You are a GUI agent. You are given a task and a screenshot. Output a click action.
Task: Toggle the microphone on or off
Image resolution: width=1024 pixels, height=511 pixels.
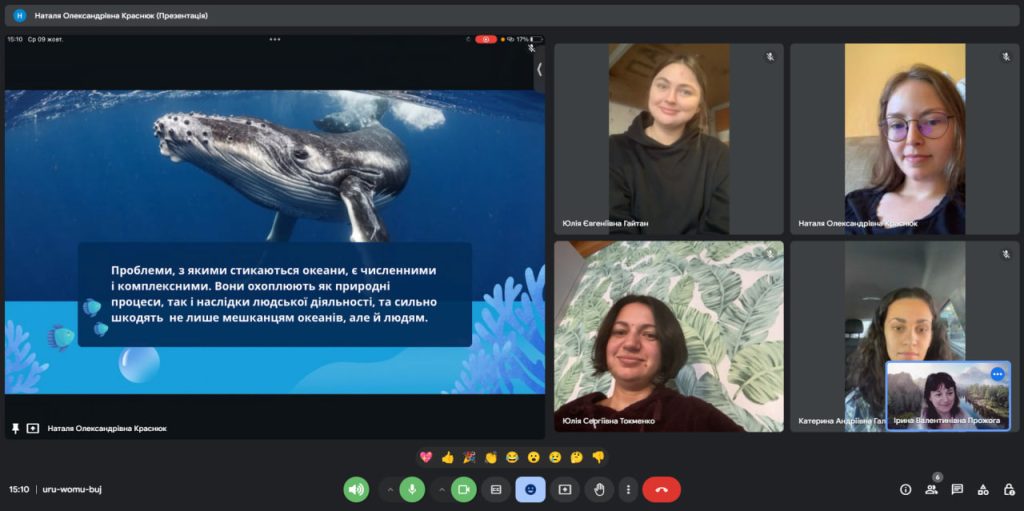point(411,489)
